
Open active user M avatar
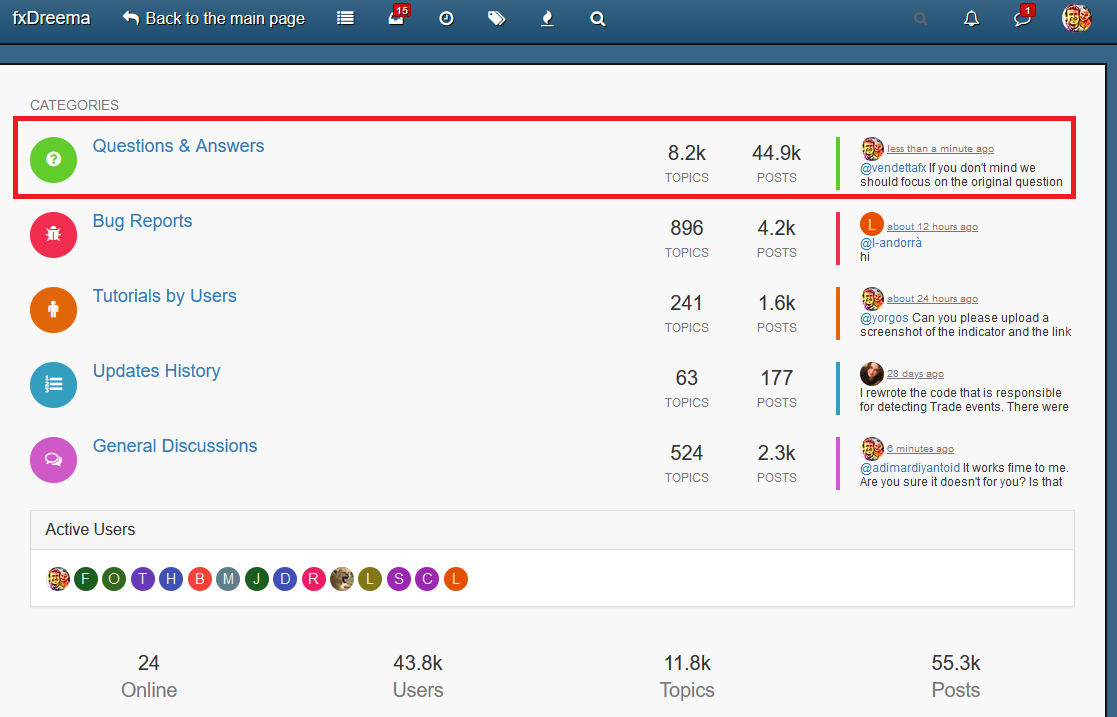(x=228, y=579)
